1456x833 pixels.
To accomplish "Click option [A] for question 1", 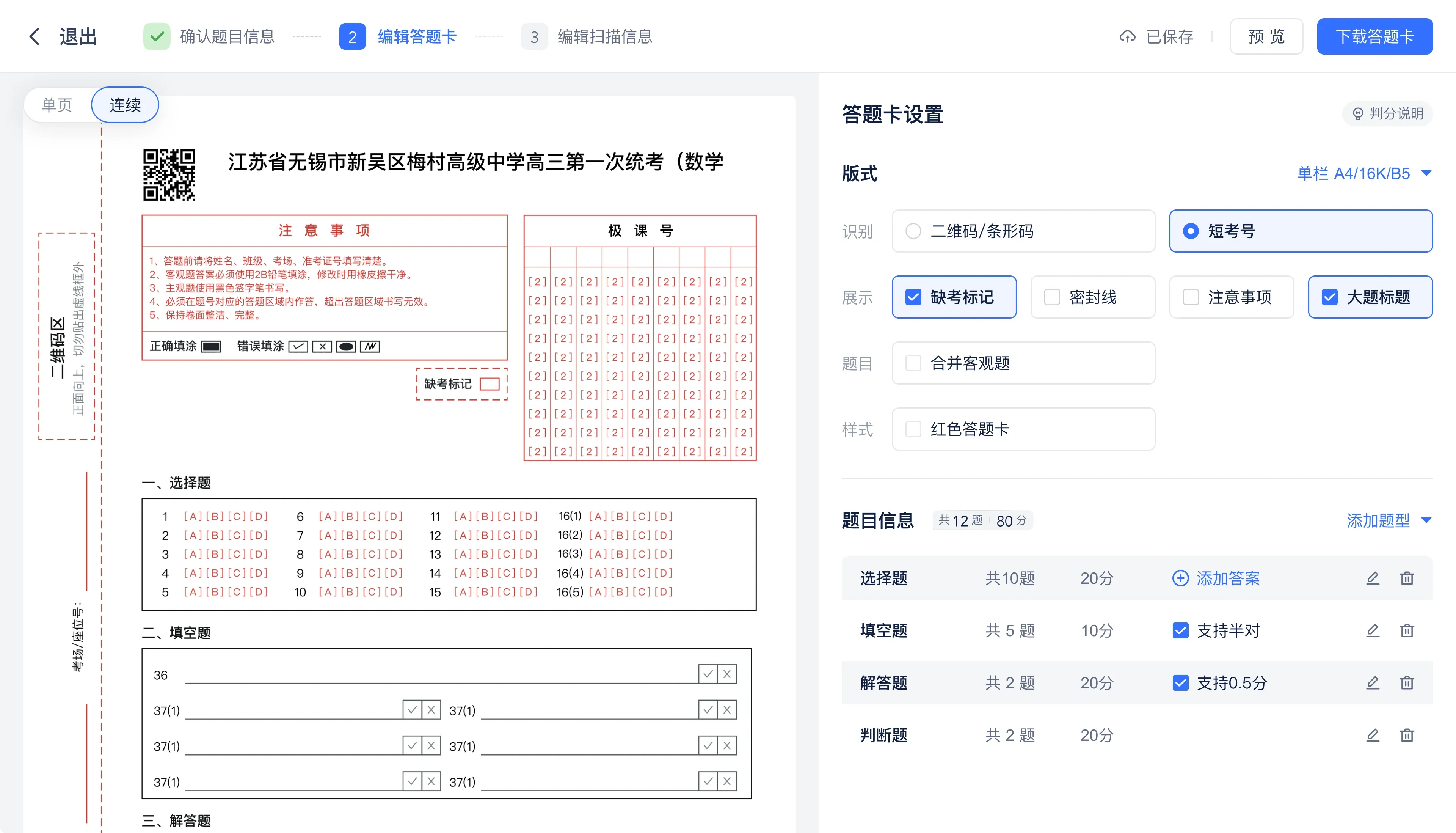I will pyautogui.click(x=193, y=517).
